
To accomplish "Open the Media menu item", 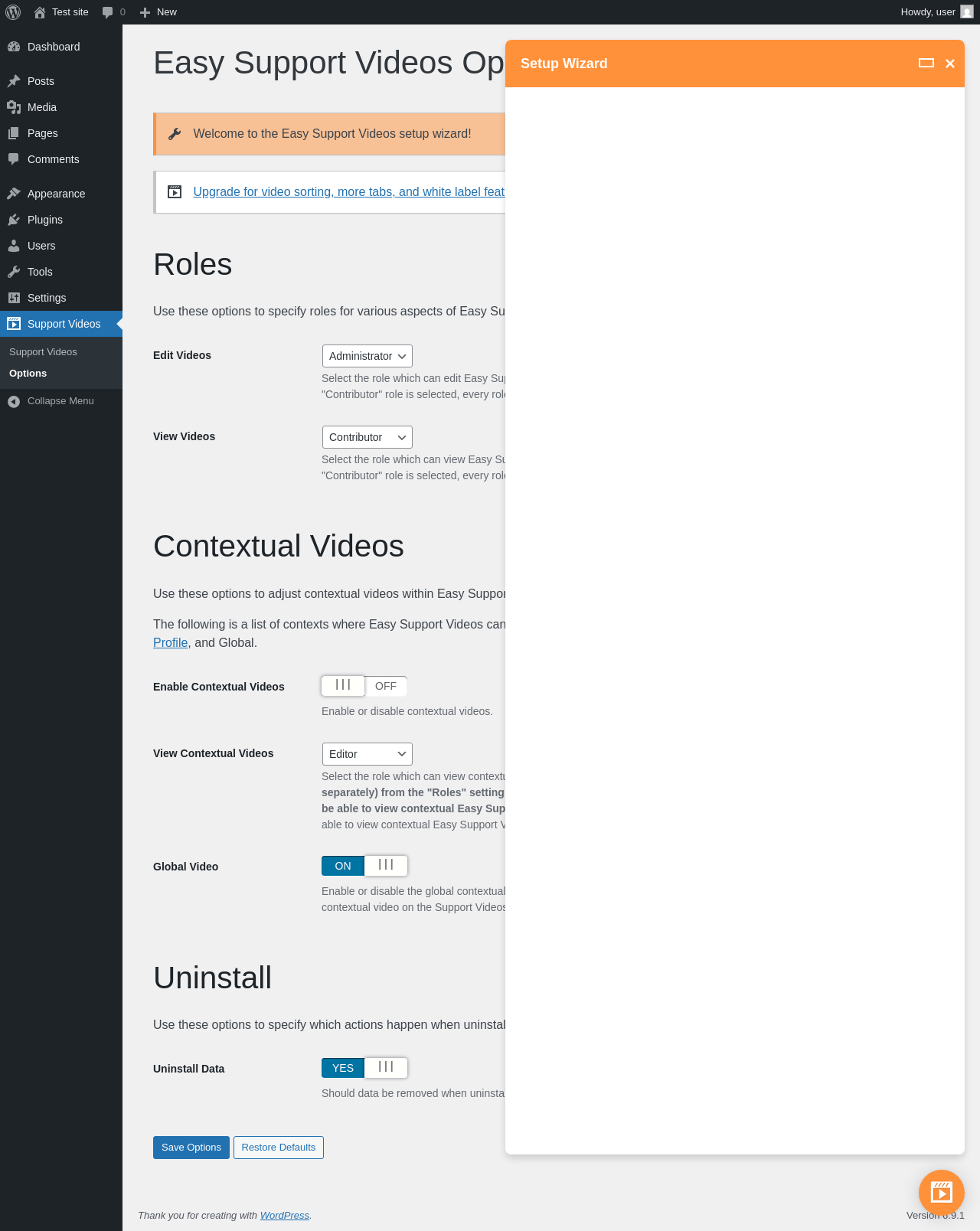I will pyautogui.click(x=61, y=107).
